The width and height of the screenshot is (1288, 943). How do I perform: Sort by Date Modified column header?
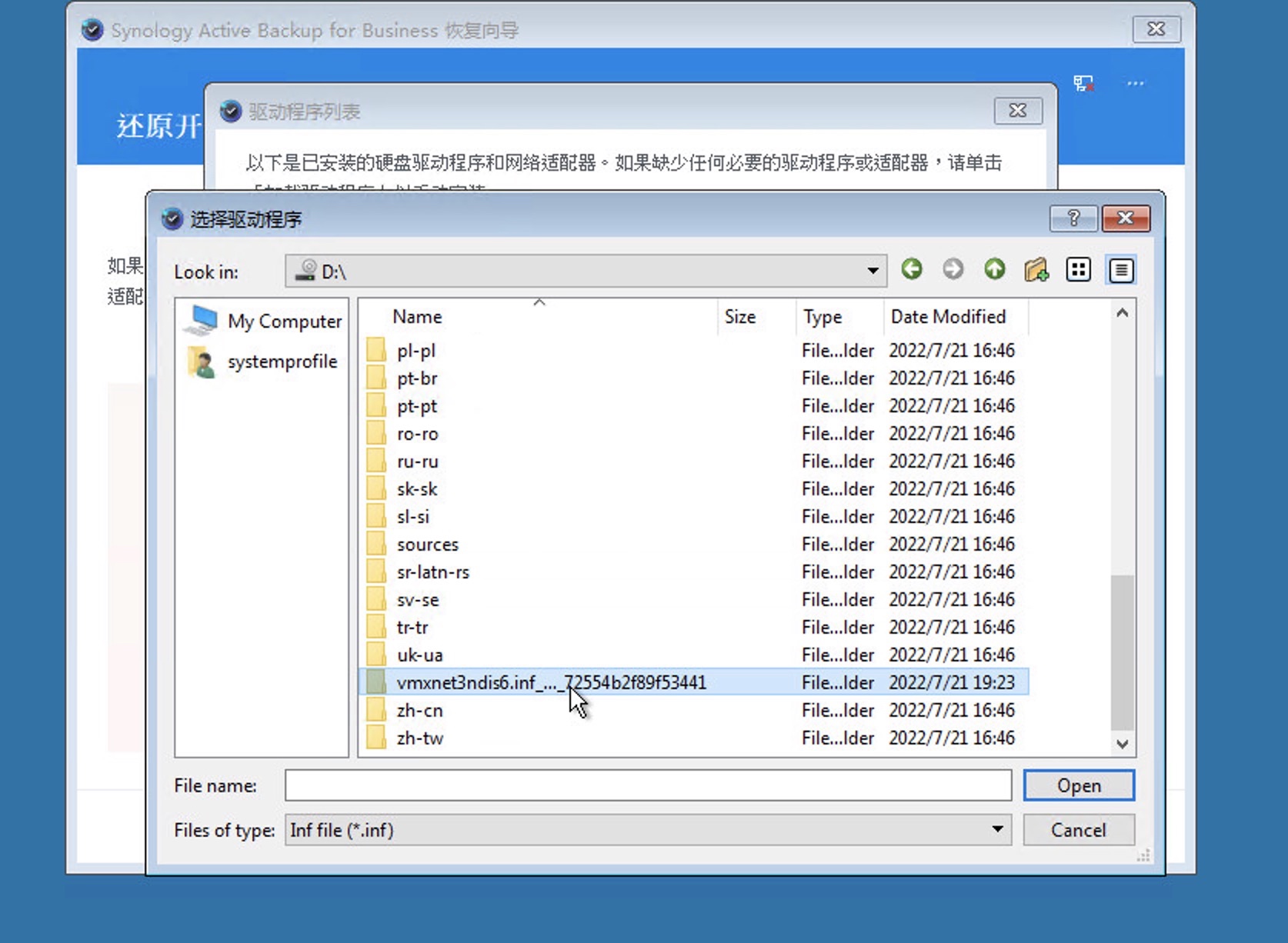click(x=956, y=317)
